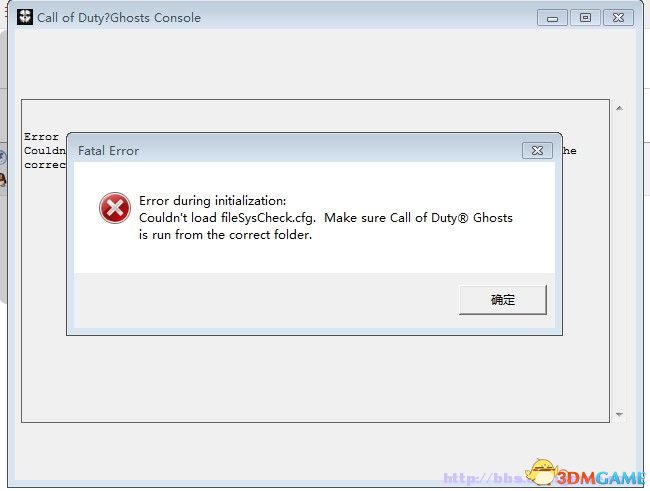Maximize the Call of Duty Ghosts Console window

click(x=585, y=18)
